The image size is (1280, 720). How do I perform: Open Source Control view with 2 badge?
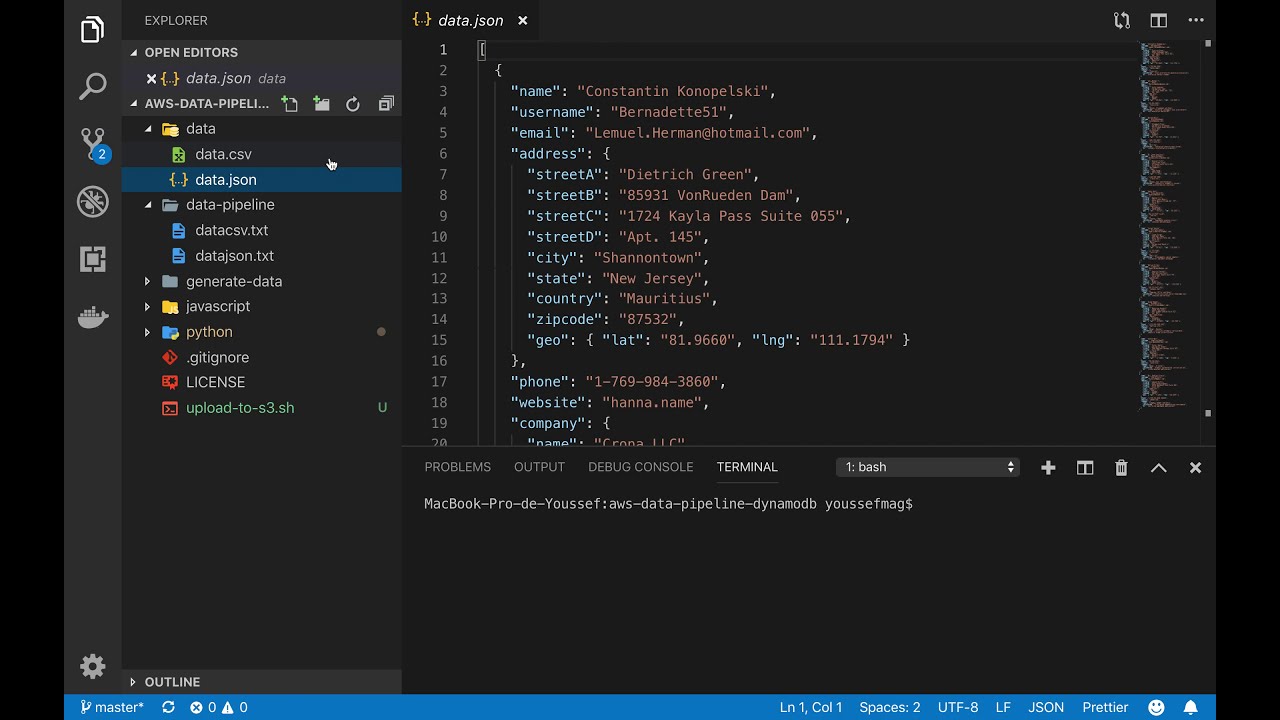pyautogui.click(x=93, y=144)
